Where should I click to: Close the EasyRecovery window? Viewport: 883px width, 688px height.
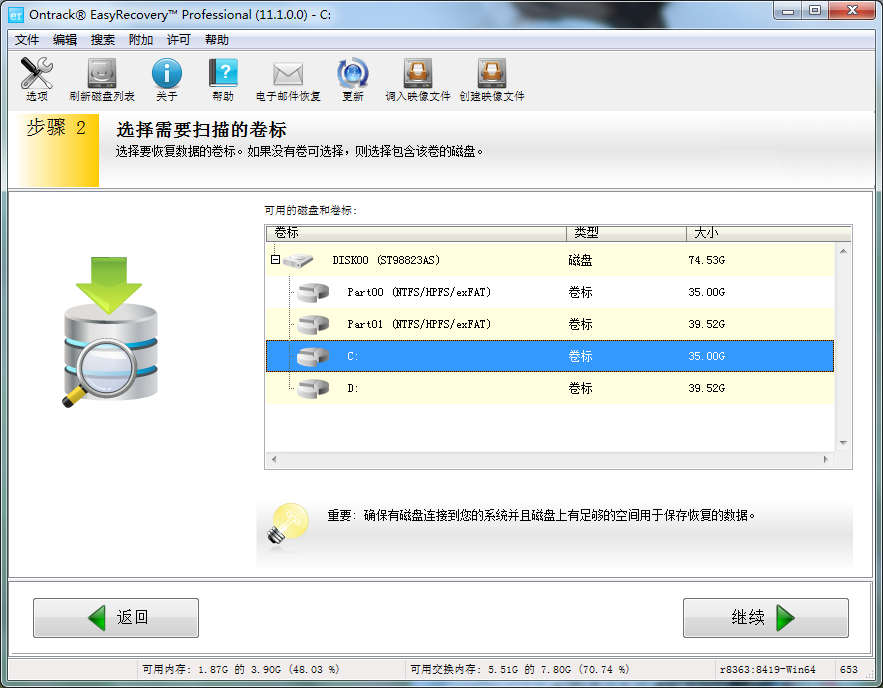tap(853, 11)
